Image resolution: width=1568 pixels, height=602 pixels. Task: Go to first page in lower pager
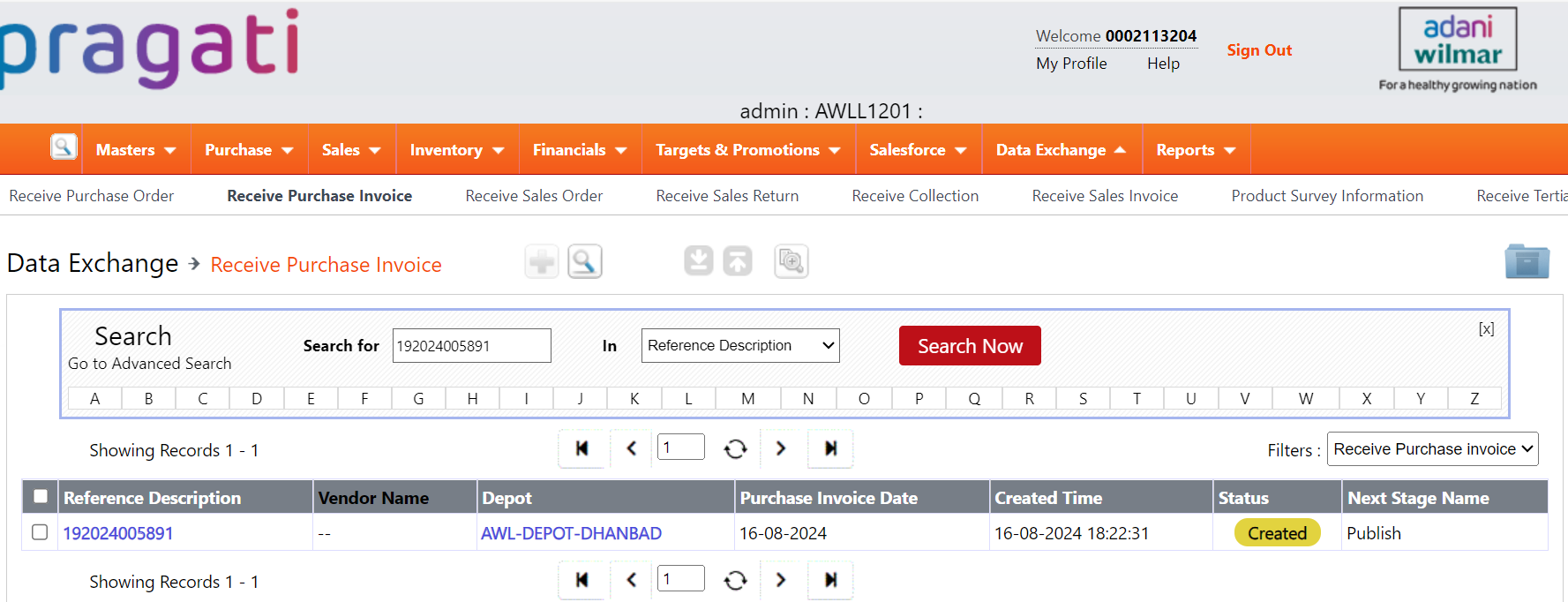pyautogui.click(x=581, y=580)
